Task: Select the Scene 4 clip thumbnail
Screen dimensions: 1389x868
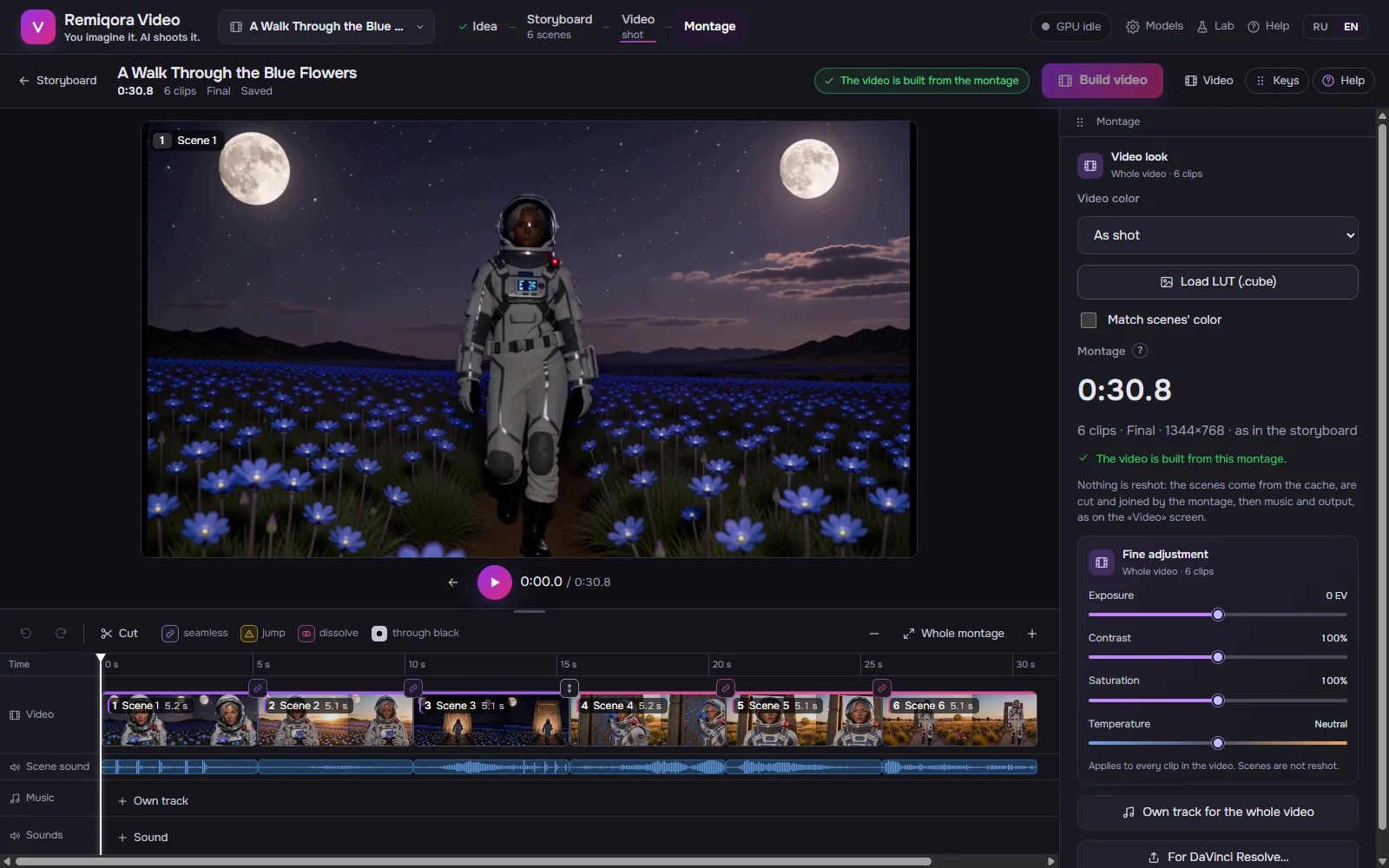Action: point(648,720)
